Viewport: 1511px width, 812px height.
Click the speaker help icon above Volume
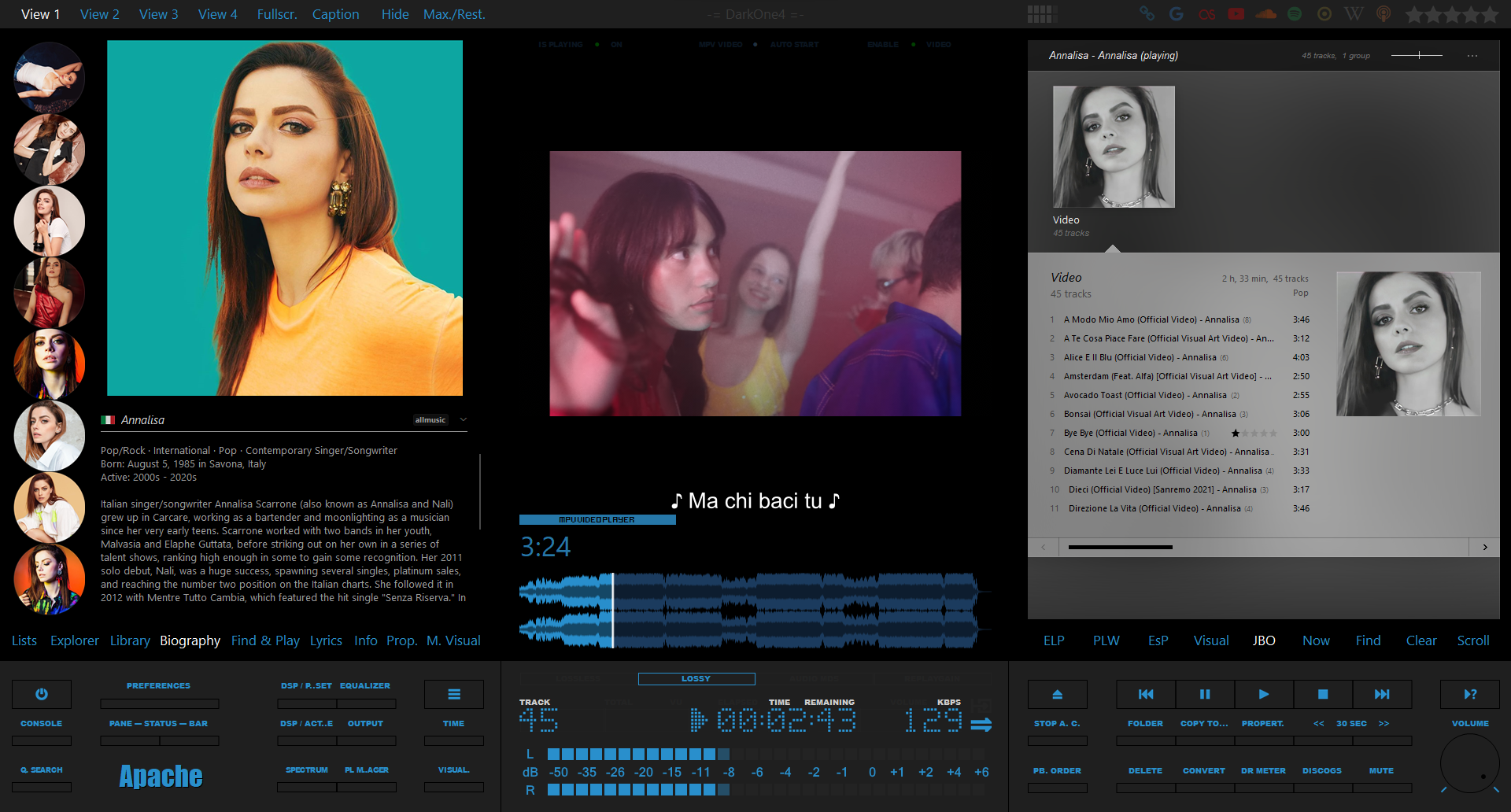click(1470, 694)
